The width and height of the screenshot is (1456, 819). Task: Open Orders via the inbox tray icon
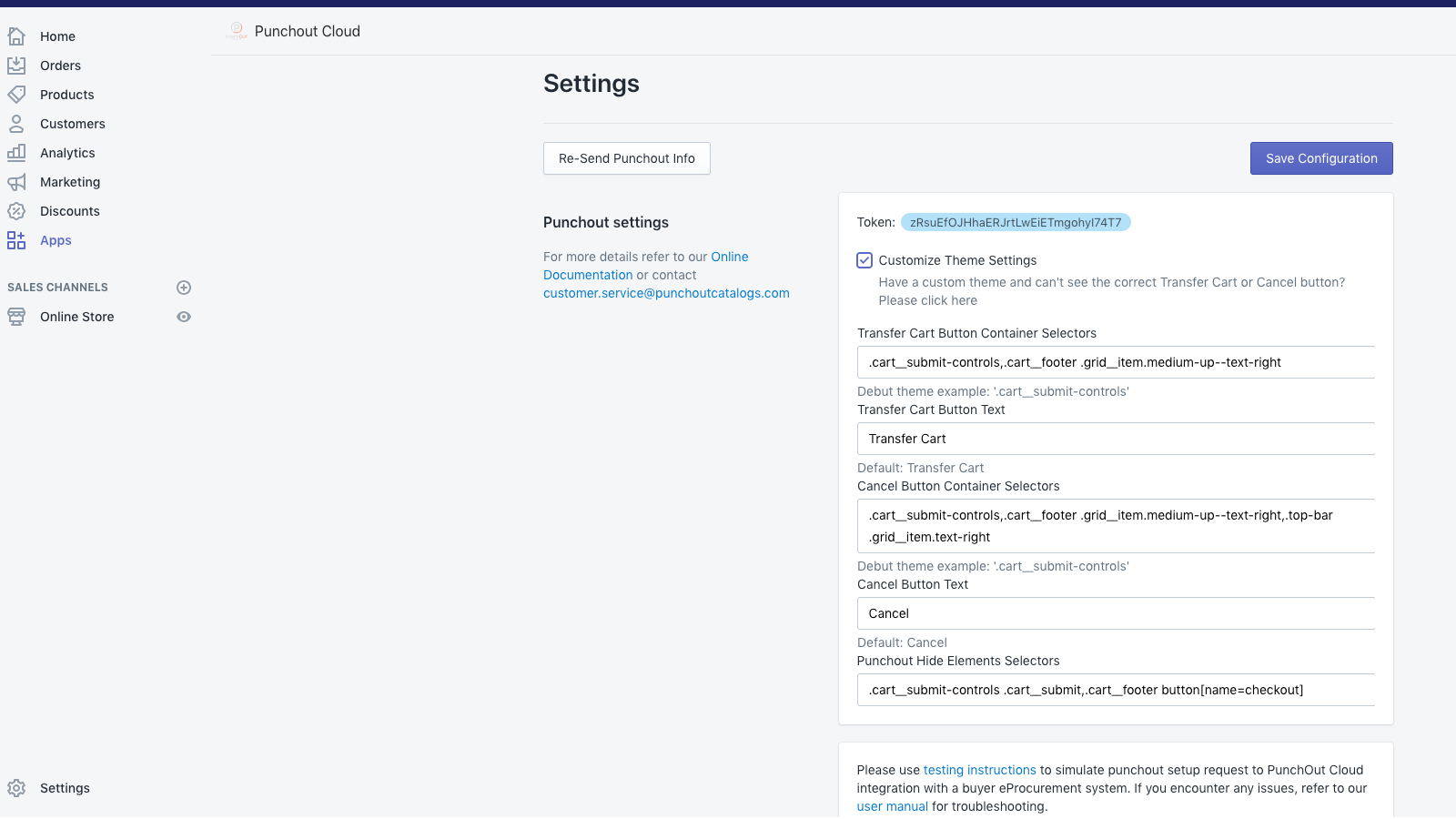pos(16,66)
